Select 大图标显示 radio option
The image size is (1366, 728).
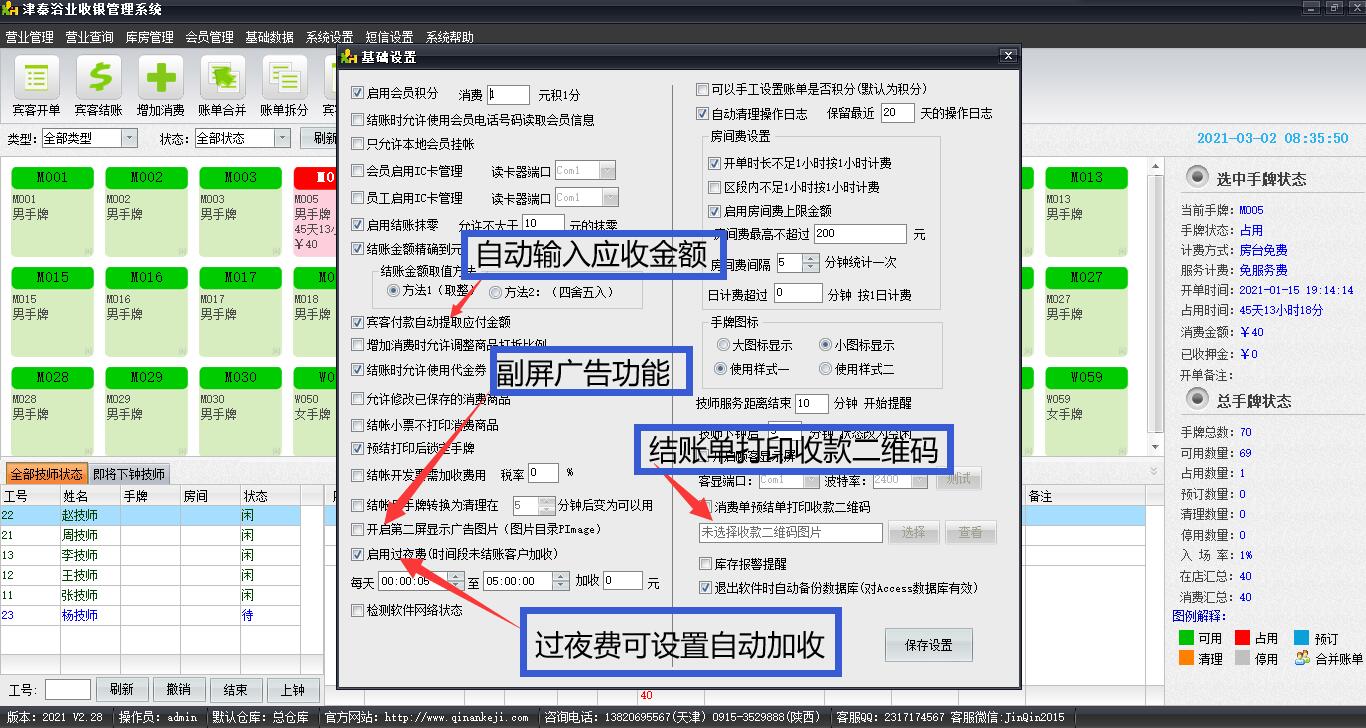[723, 345]
